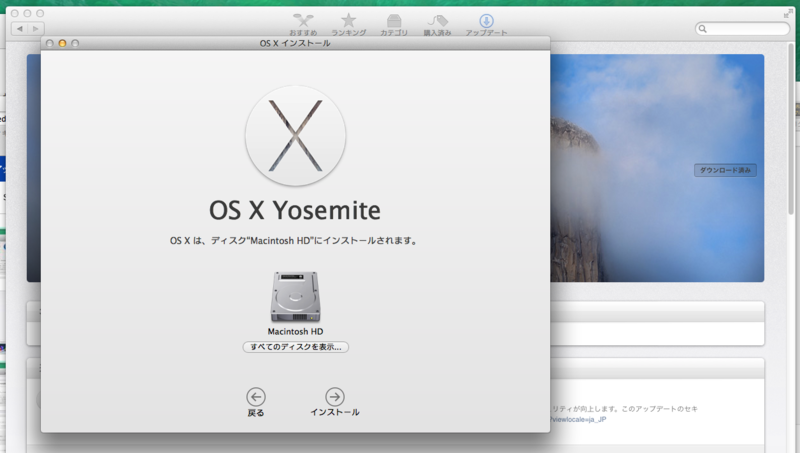Click the viewlocale=ja_JP link
The image size is (800, 453).
tap(579, 419)
